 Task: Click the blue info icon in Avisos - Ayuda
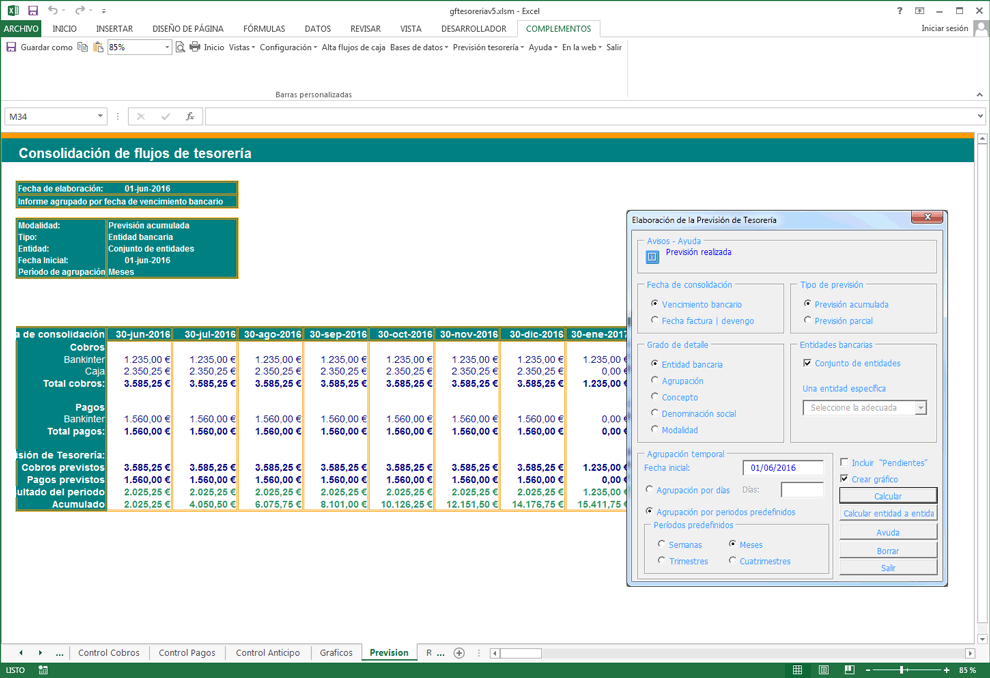[652, 257]
